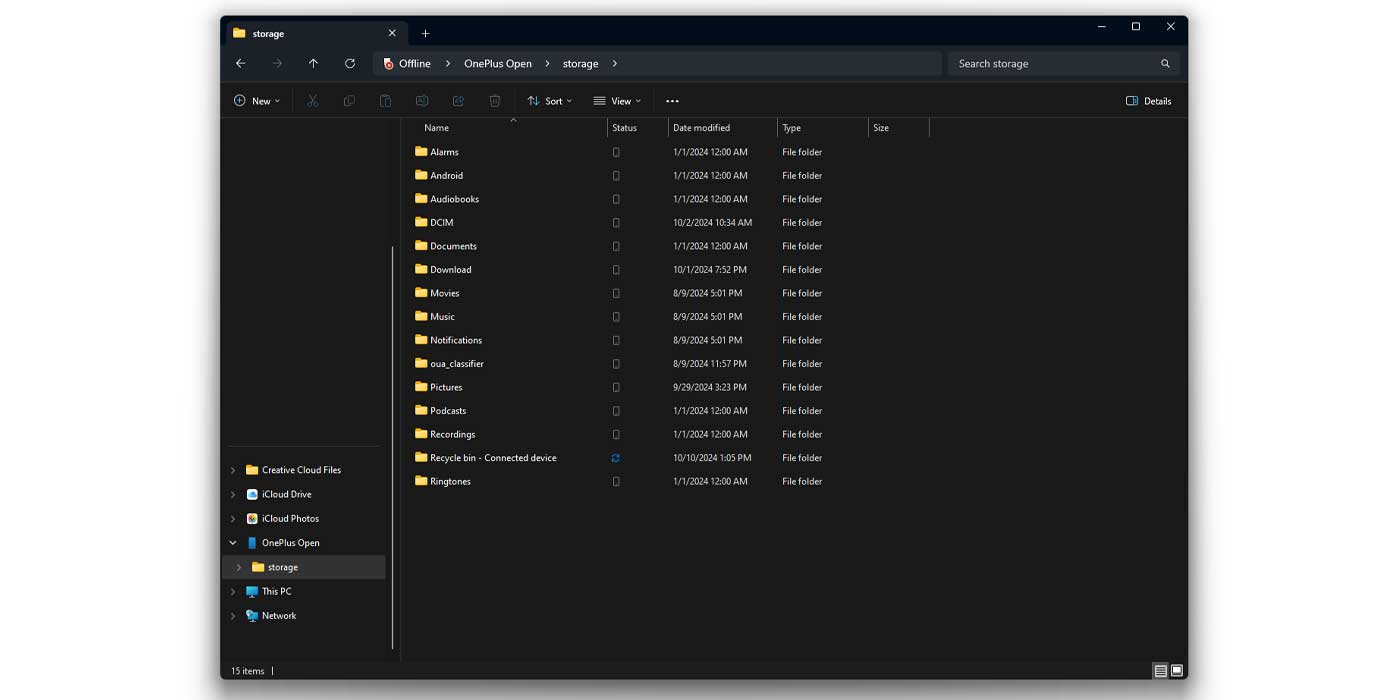Click the Paste icon in the toolbar
This screenshot has width=1400, height=700.
tap(385, 100)
